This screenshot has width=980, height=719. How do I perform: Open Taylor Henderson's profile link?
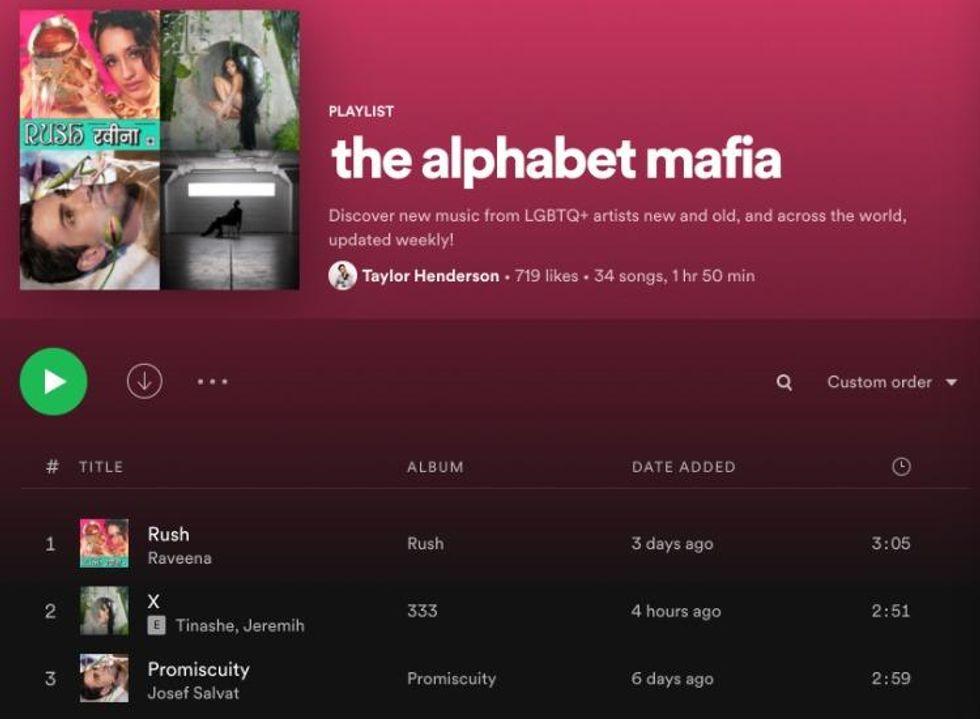click(x=431, y=276)
